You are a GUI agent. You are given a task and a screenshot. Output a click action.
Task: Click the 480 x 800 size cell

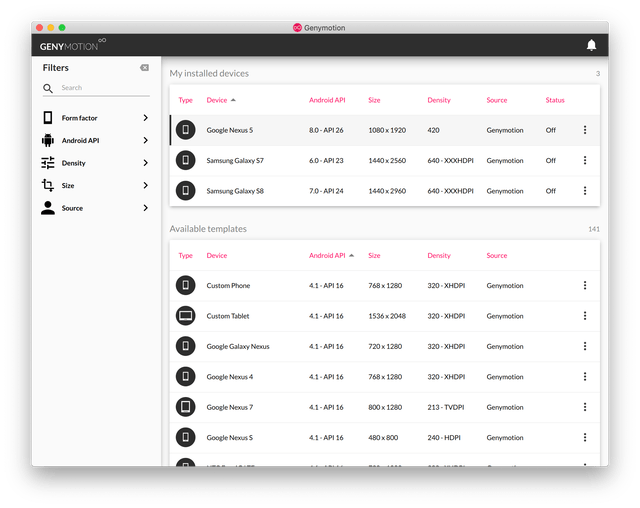(x=383, y=438)
